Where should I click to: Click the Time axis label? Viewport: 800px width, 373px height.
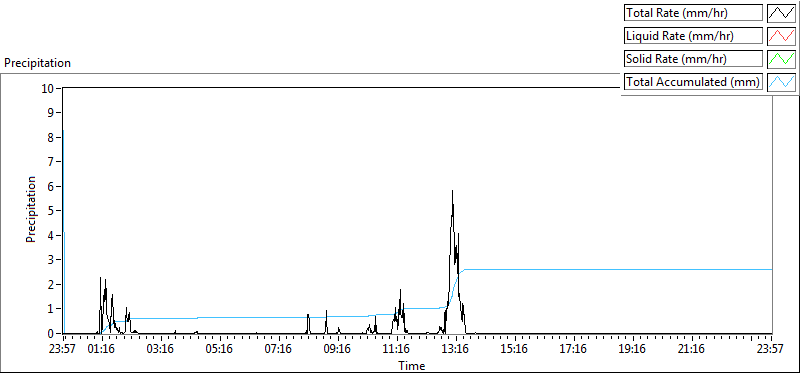[411, 365]
